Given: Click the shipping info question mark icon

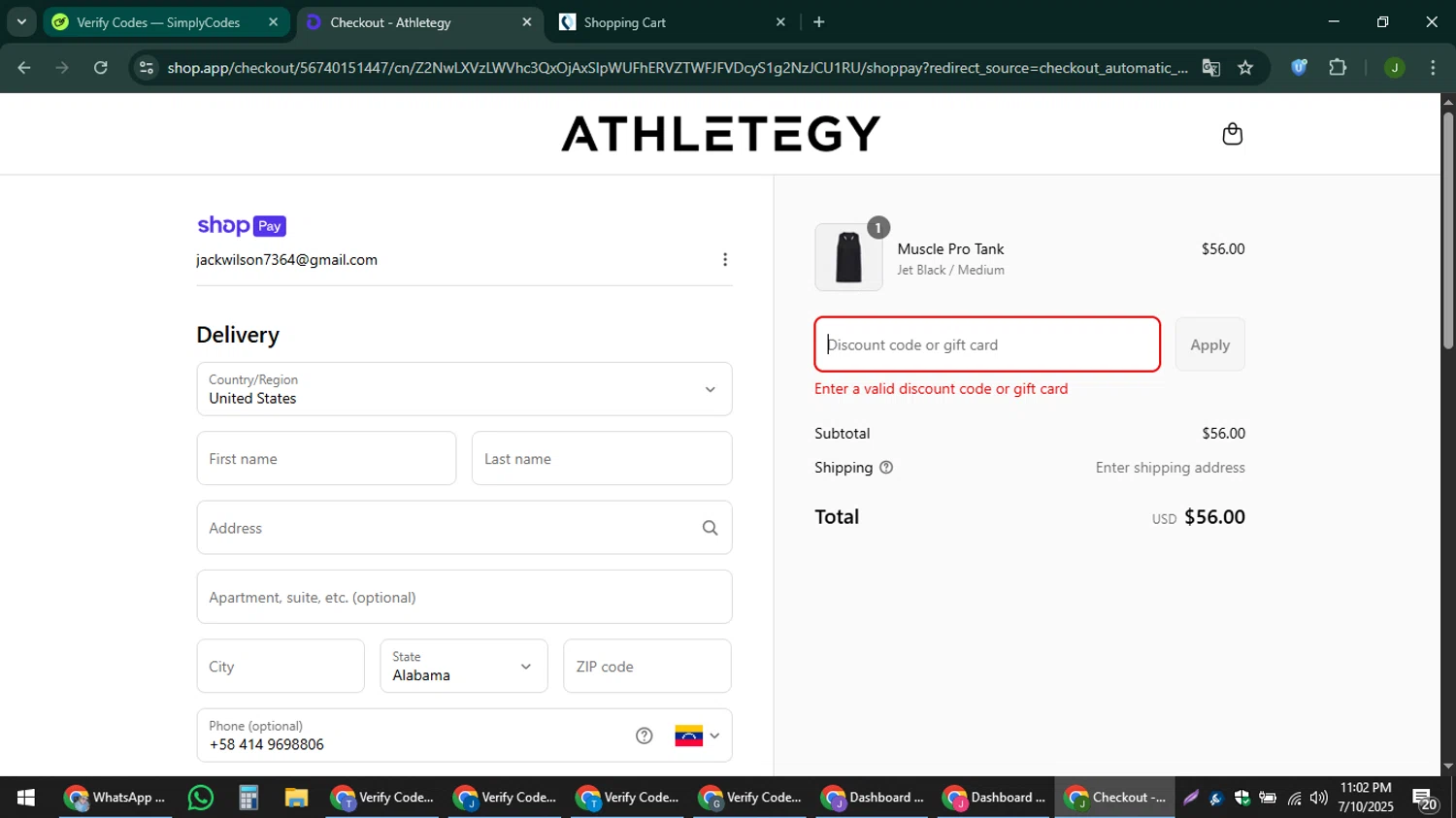Looking at the screenshot, I should click(885, 468).
